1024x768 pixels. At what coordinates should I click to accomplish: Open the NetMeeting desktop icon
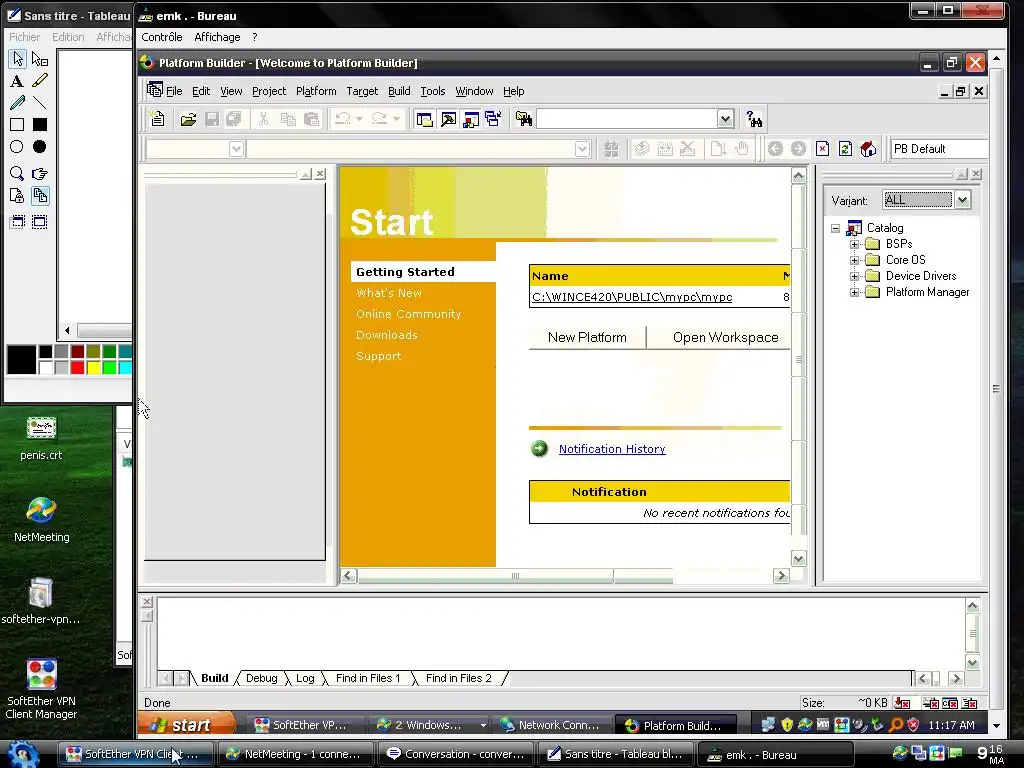tap(41, 520)
